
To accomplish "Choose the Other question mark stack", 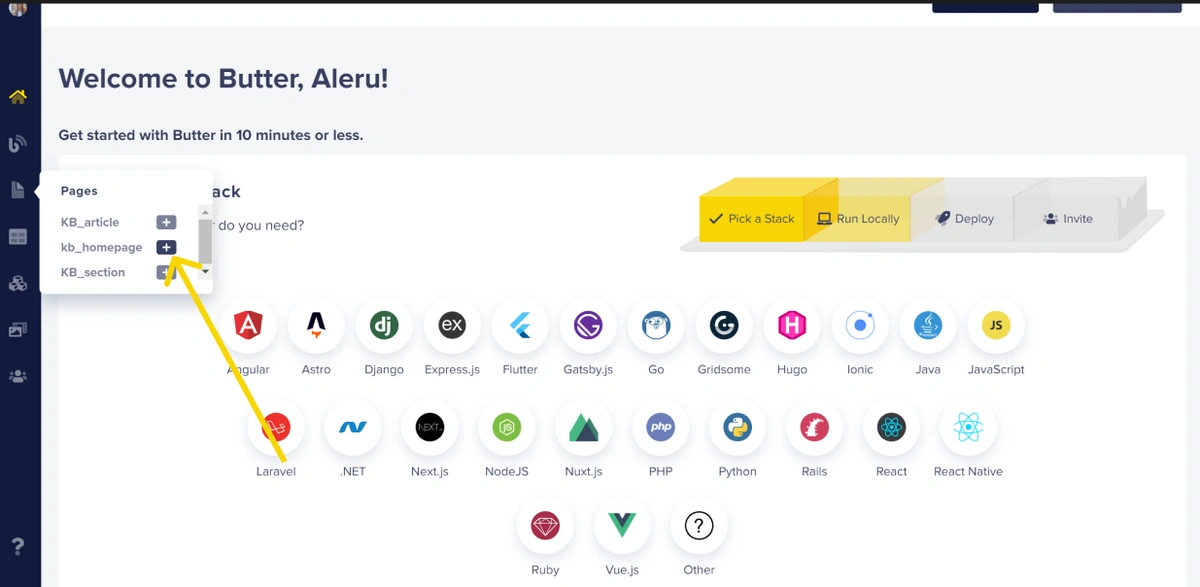I will coord(699,526).
